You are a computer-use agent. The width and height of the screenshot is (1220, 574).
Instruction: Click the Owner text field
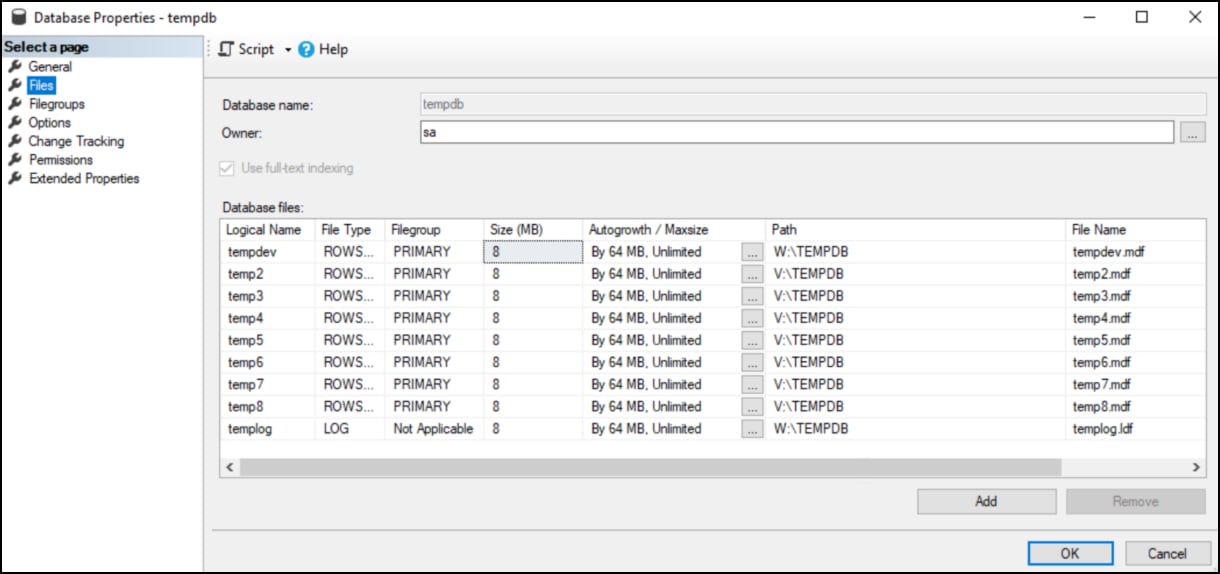coord(796,132)
